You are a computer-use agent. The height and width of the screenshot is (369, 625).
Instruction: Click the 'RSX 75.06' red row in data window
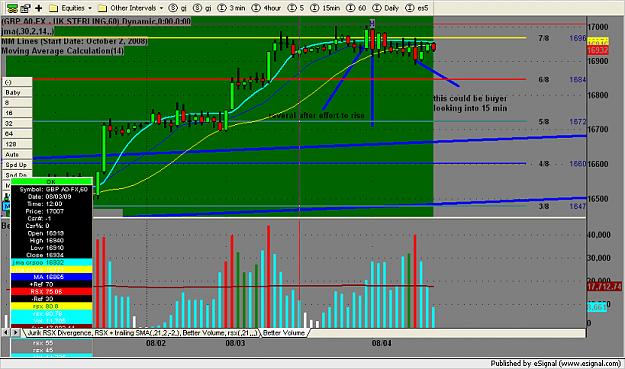click(51, 292)
